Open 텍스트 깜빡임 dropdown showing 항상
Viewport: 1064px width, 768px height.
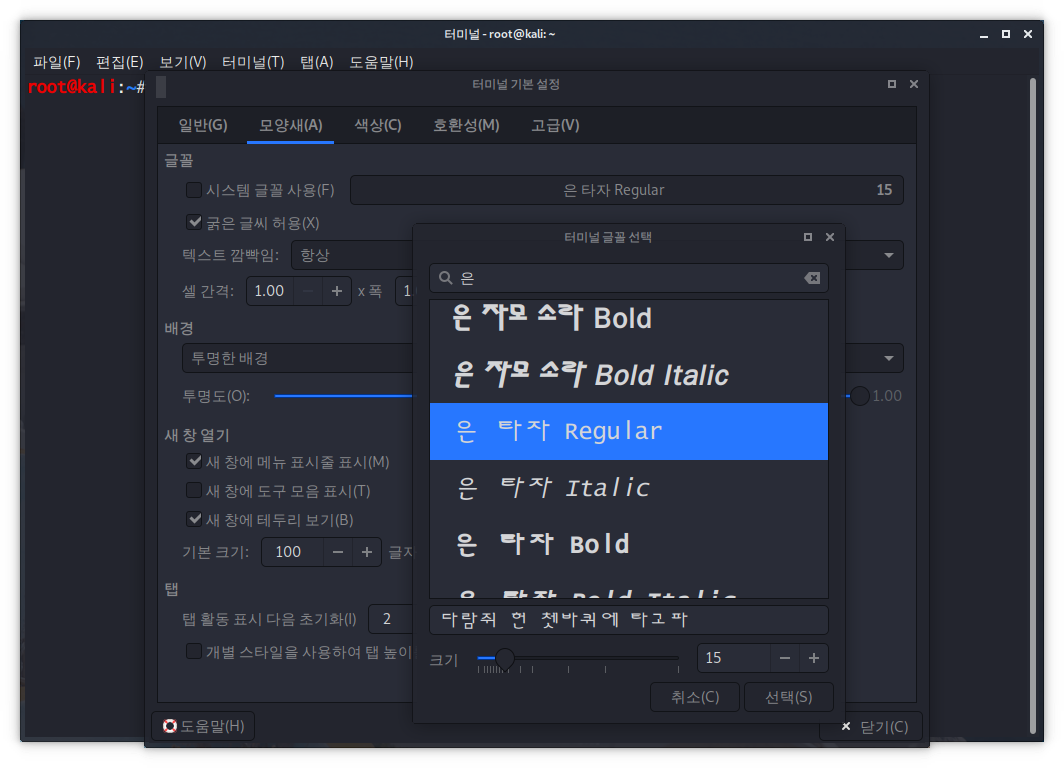pyautogui.click(x=352, y=255)
